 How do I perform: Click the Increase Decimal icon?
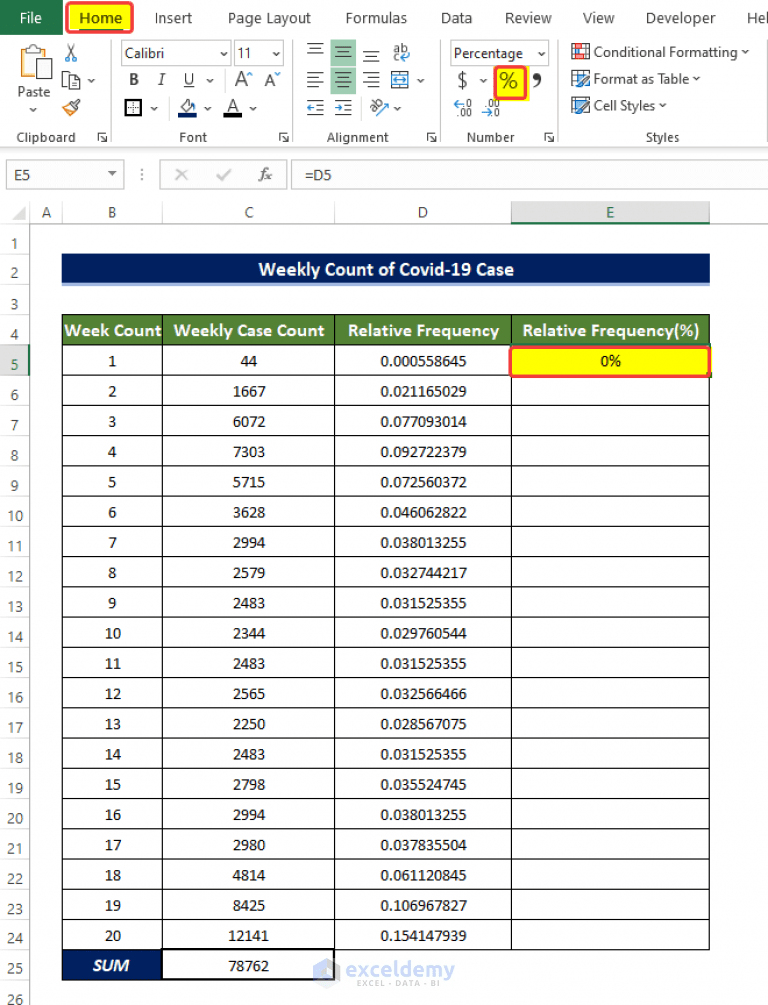pyautogui.click(x=463, y=108)
